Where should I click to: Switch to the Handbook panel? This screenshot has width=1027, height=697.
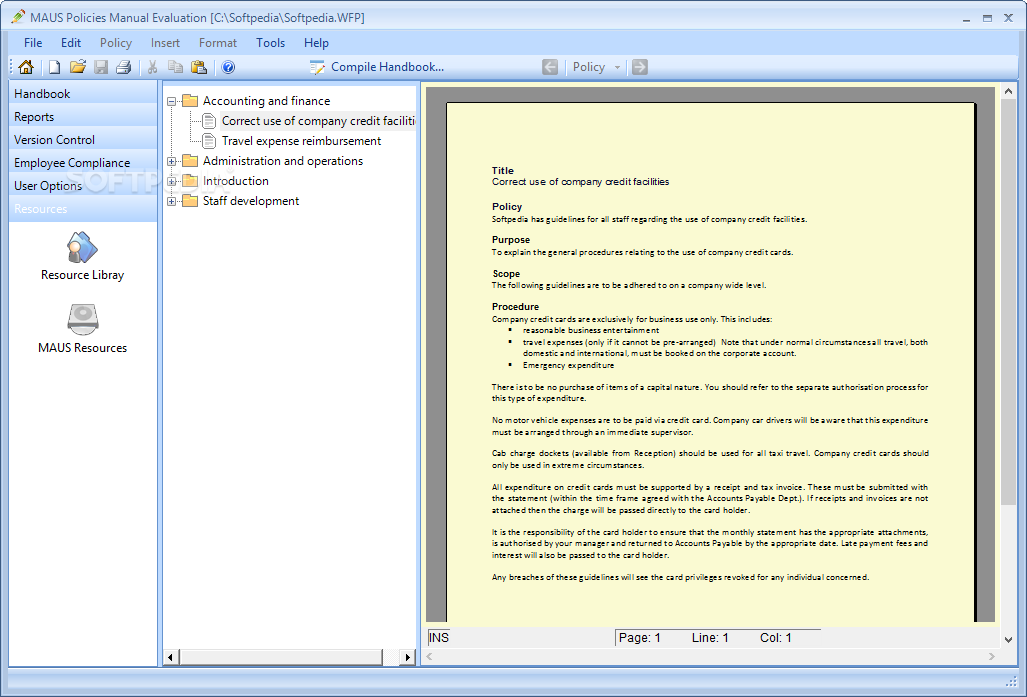coord(83,94)
